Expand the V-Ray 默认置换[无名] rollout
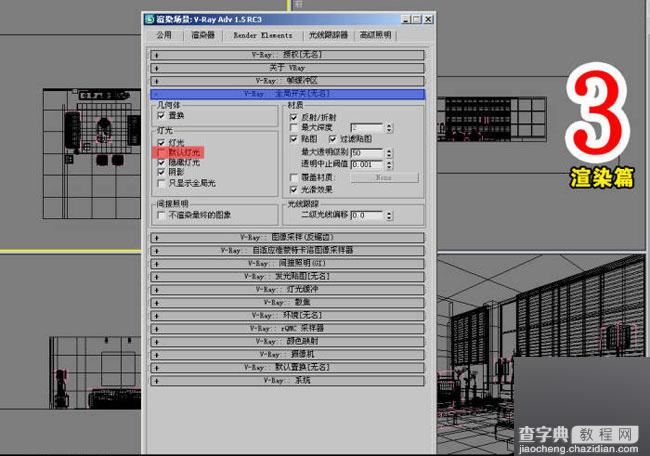The height and width of the screenshot is (456, 650). 287,368
